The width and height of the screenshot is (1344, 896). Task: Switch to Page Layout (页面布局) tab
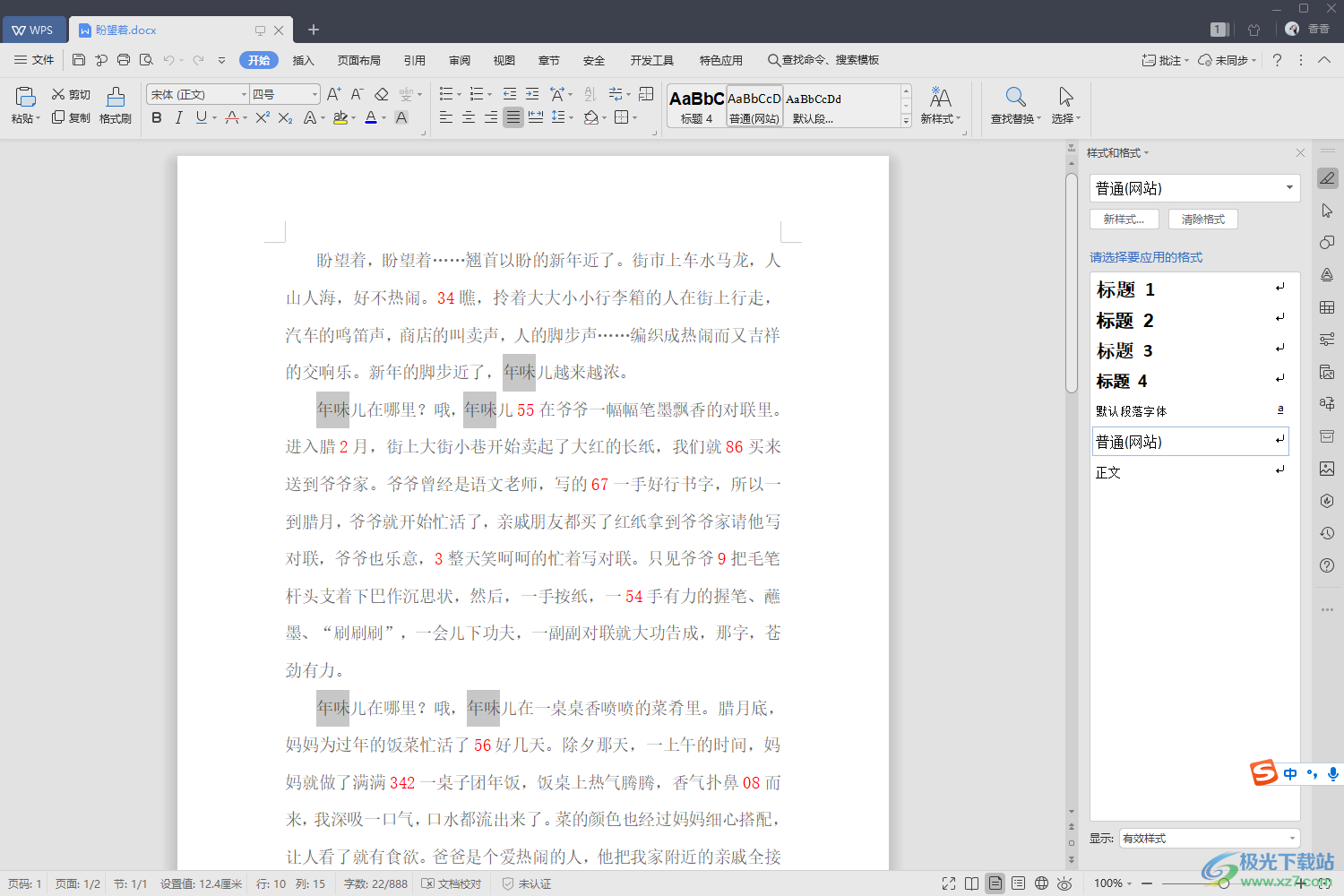pyautogui.click(x=359, y=60)
